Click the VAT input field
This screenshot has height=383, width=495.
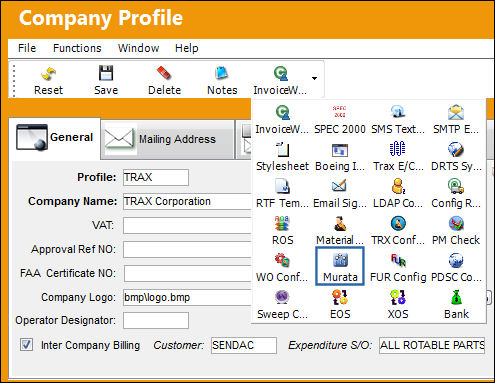(187, 225)
